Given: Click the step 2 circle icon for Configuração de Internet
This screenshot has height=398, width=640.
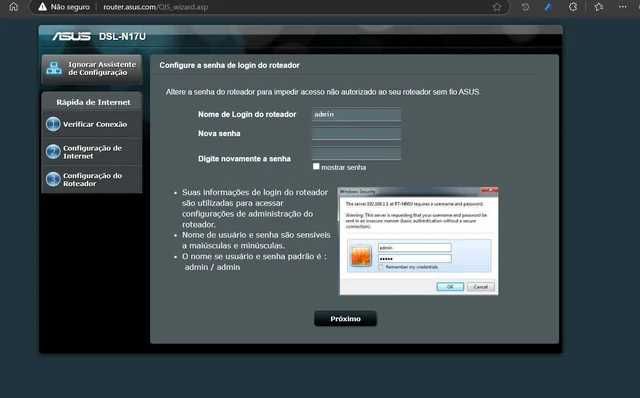Looking at the screenshot, I should (x=53, y=152).
